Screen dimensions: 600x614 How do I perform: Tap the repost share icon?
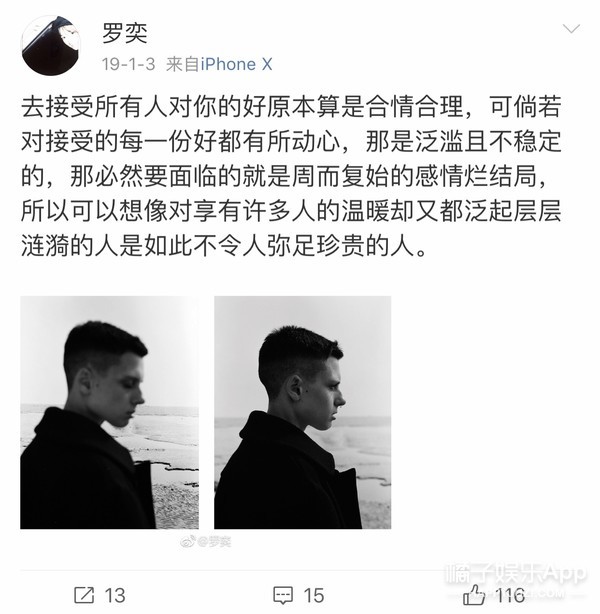coord(84,594)
